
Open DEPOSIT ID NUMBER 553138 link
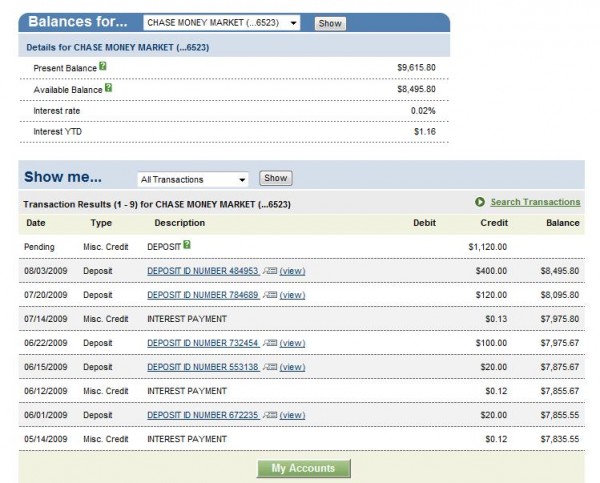203,367
